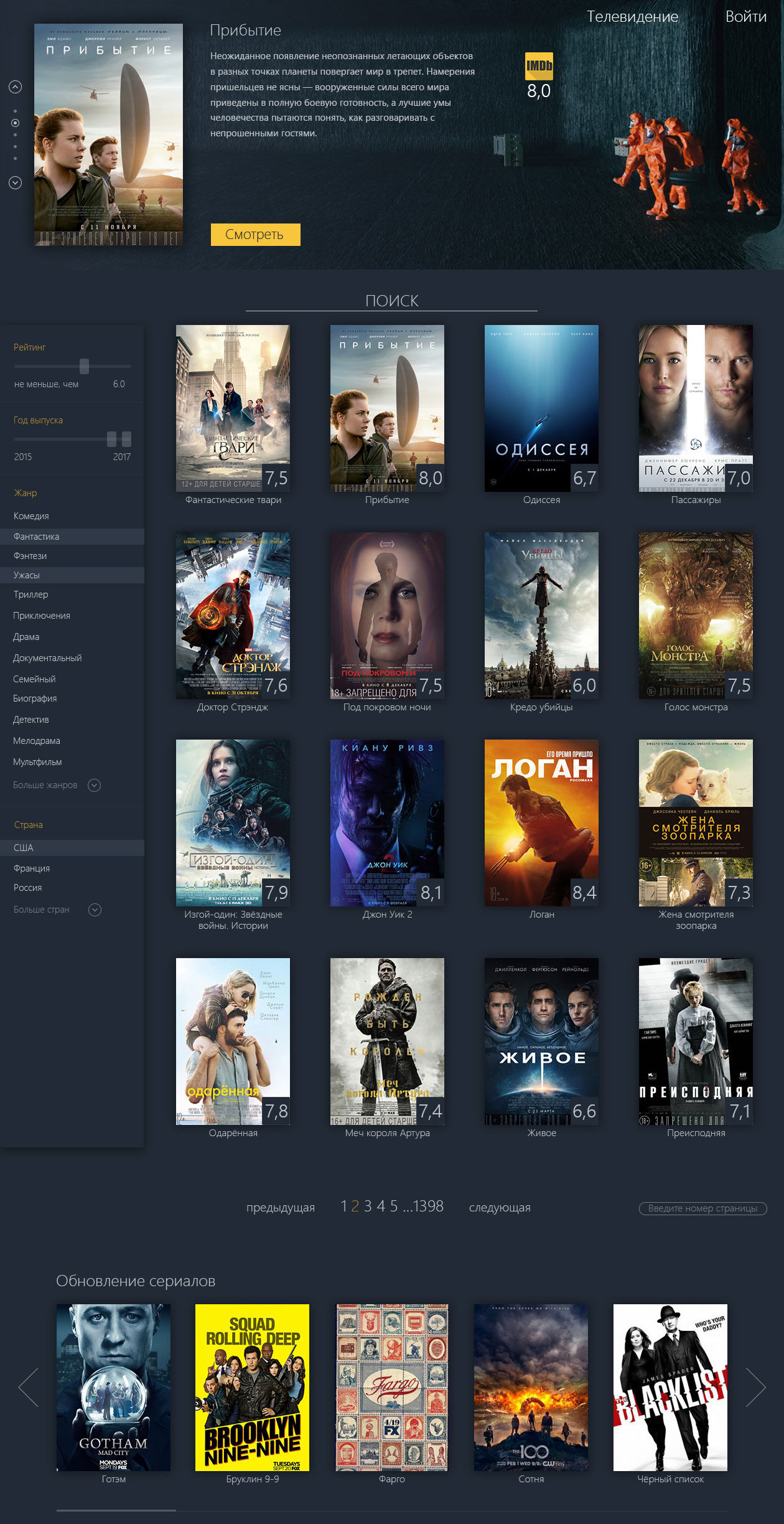Deselect the США country filter
Viewport: 784px width, 1524px height.
(72, 848)
